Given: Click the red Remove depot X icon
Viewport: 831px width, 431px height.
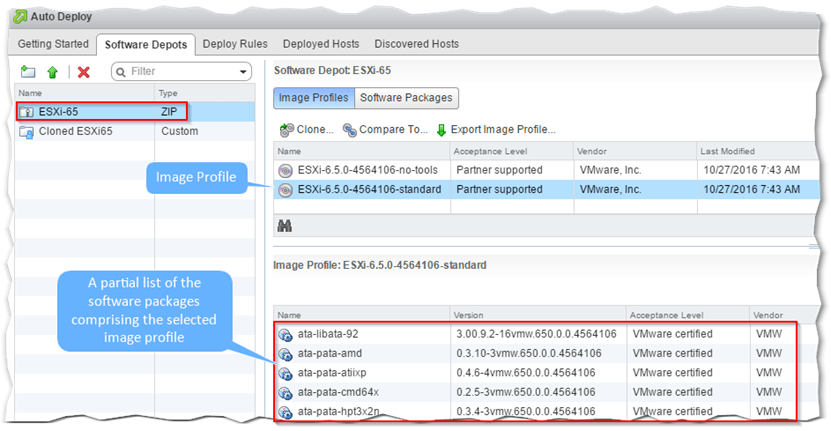Looking at the screenshot, I should tap(83, 72).
